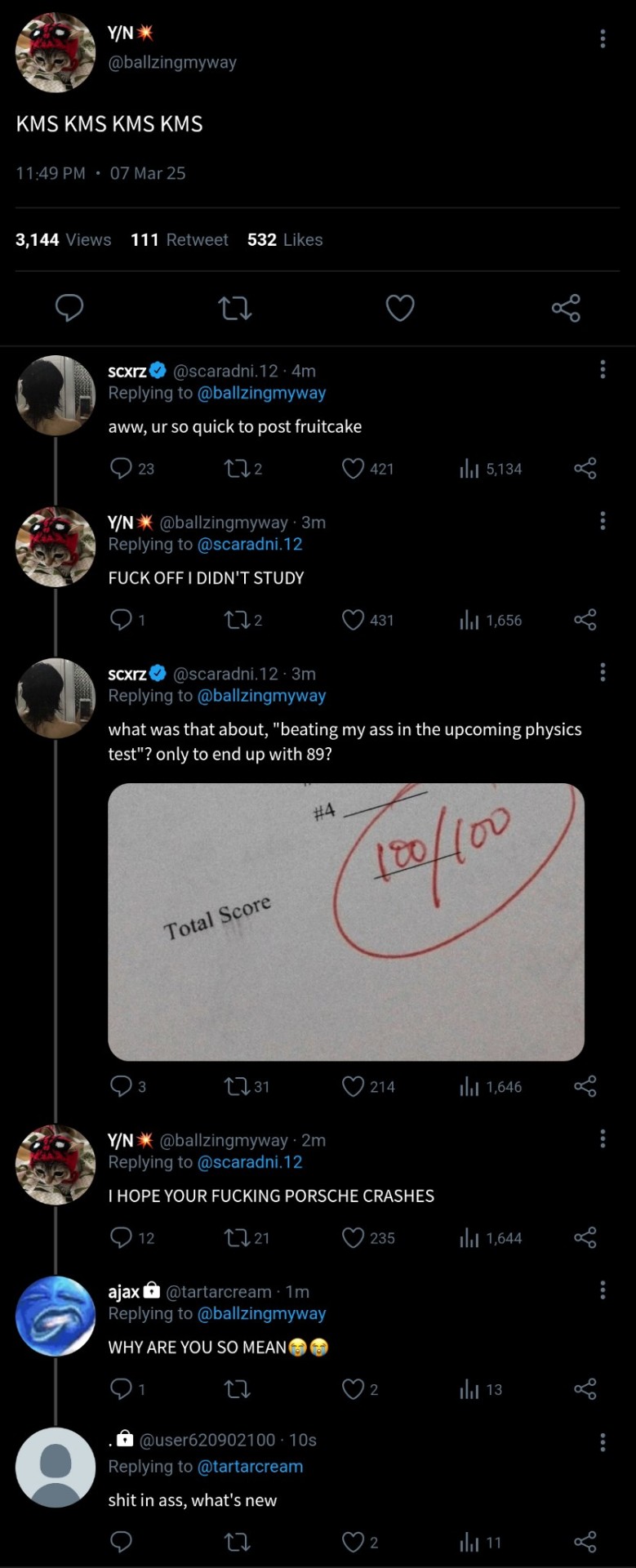
Task: Reply to the Porsche crashes tweet
Action: [121, 1238]
